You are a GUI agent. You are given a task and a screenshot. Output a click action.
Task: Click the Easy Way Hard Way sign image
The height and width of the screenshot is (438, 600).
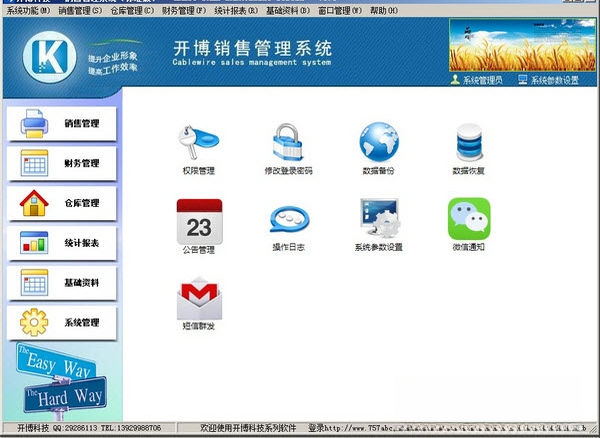pyautogui.click(x=61, y=381)
